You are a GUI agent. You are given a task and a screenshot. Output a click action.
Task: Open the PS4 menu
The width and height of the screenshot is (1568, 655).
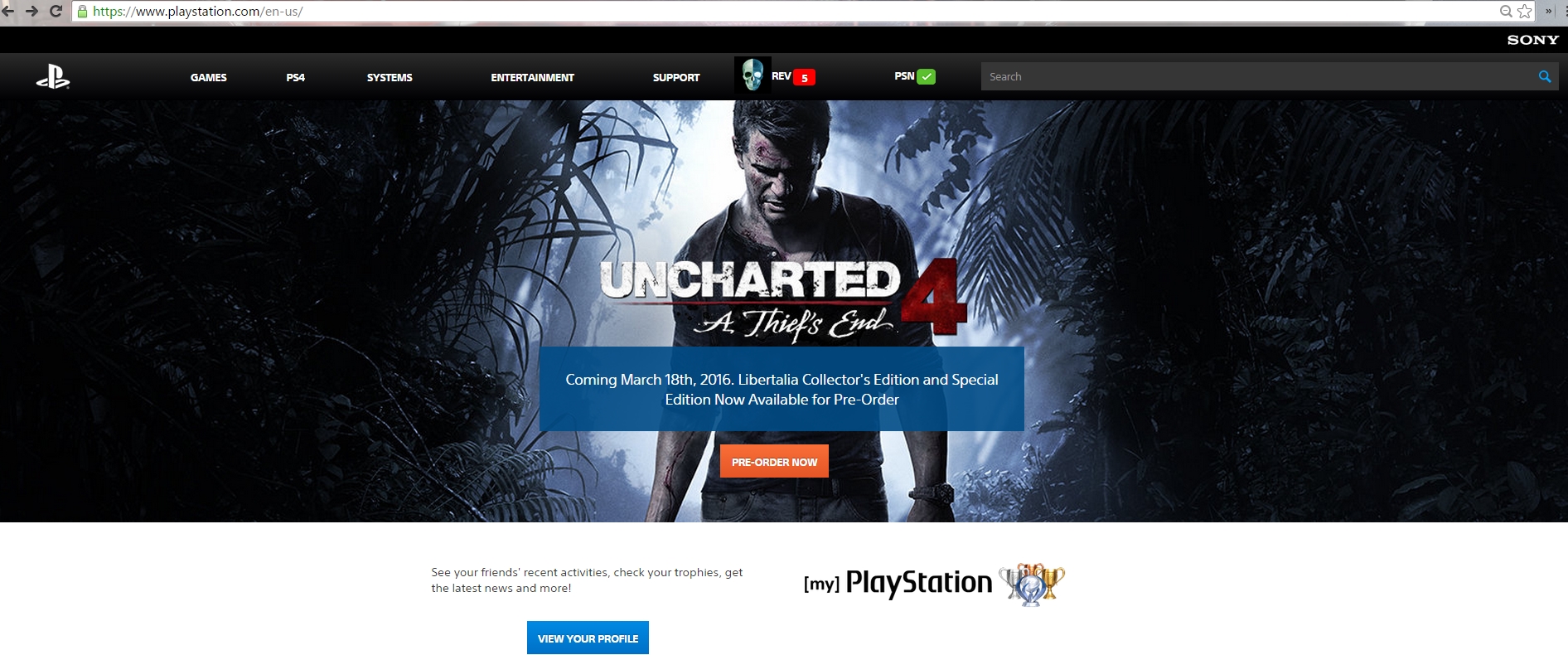pos(296,78)
